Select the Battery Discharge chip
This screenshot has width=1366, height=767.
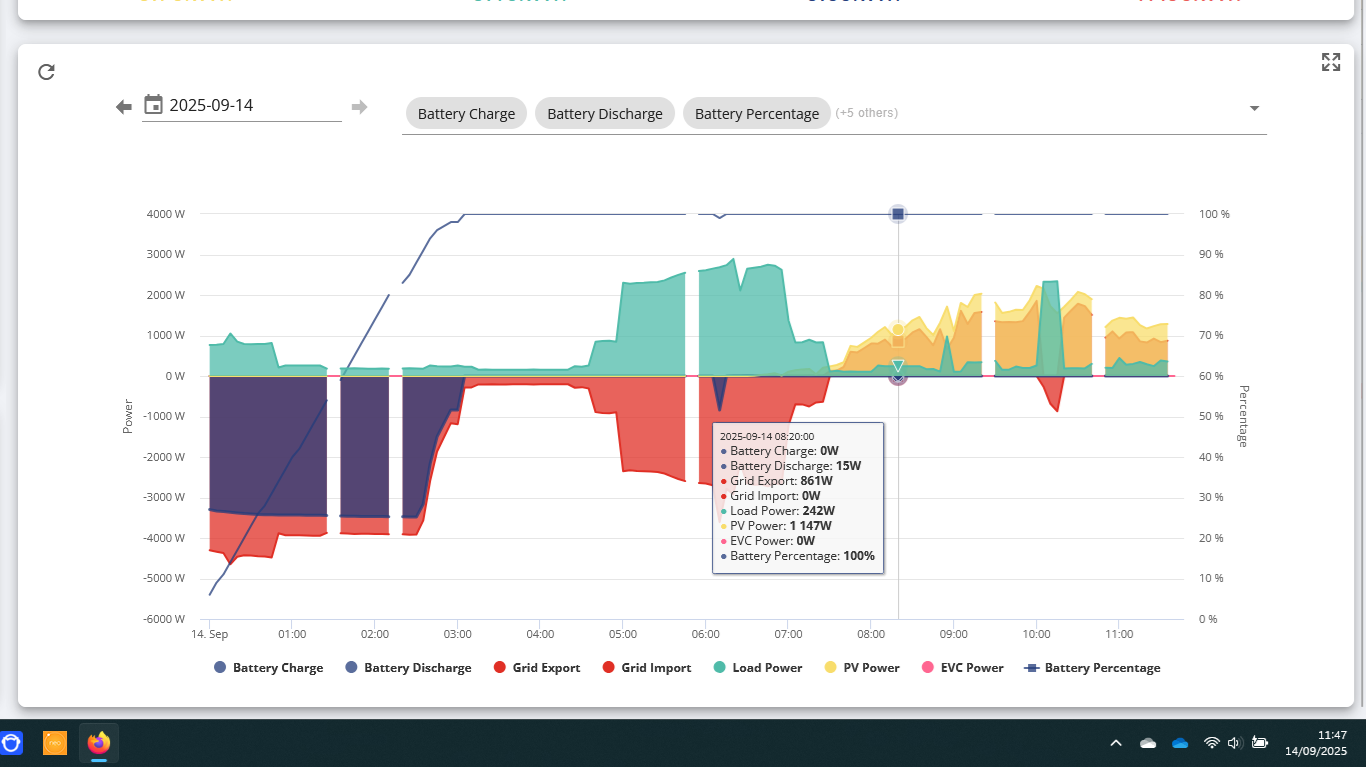pos(605,114)
